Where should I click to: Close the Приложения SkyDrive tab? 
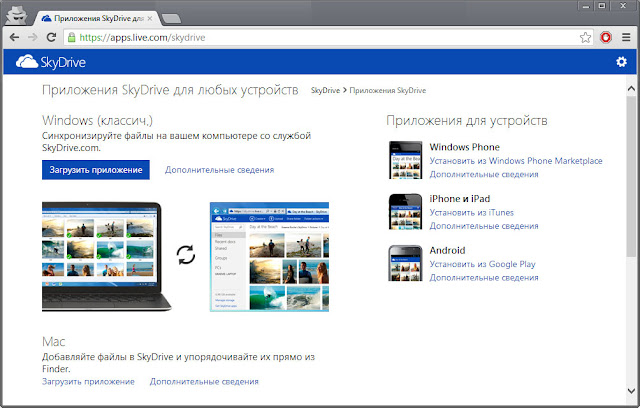click(x=150, y=18)
